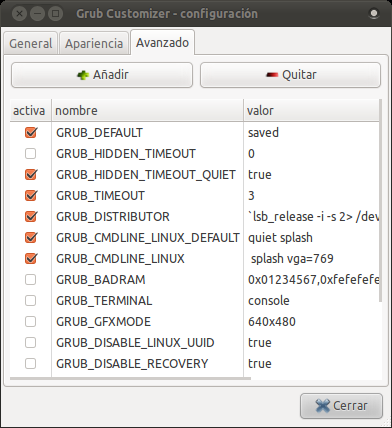Enable the GRUB_HIDDEN_TIMEOUT checkbox
The image size is (392, 428).
click(31, 154)
